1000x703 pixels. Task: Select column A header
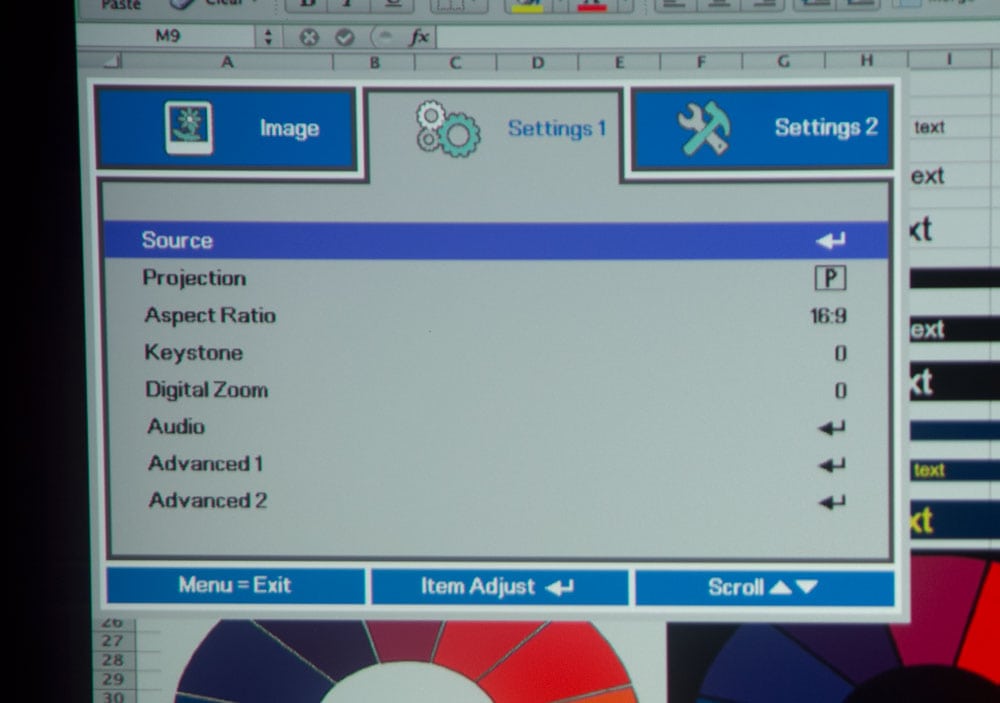click(x=226, y=62)
